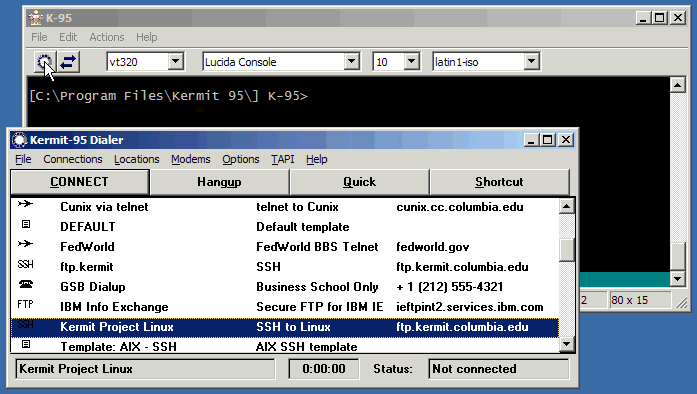Open the vt320 terminal type dropdown
The image size is (697, 394).
click(x=176, y=61)
